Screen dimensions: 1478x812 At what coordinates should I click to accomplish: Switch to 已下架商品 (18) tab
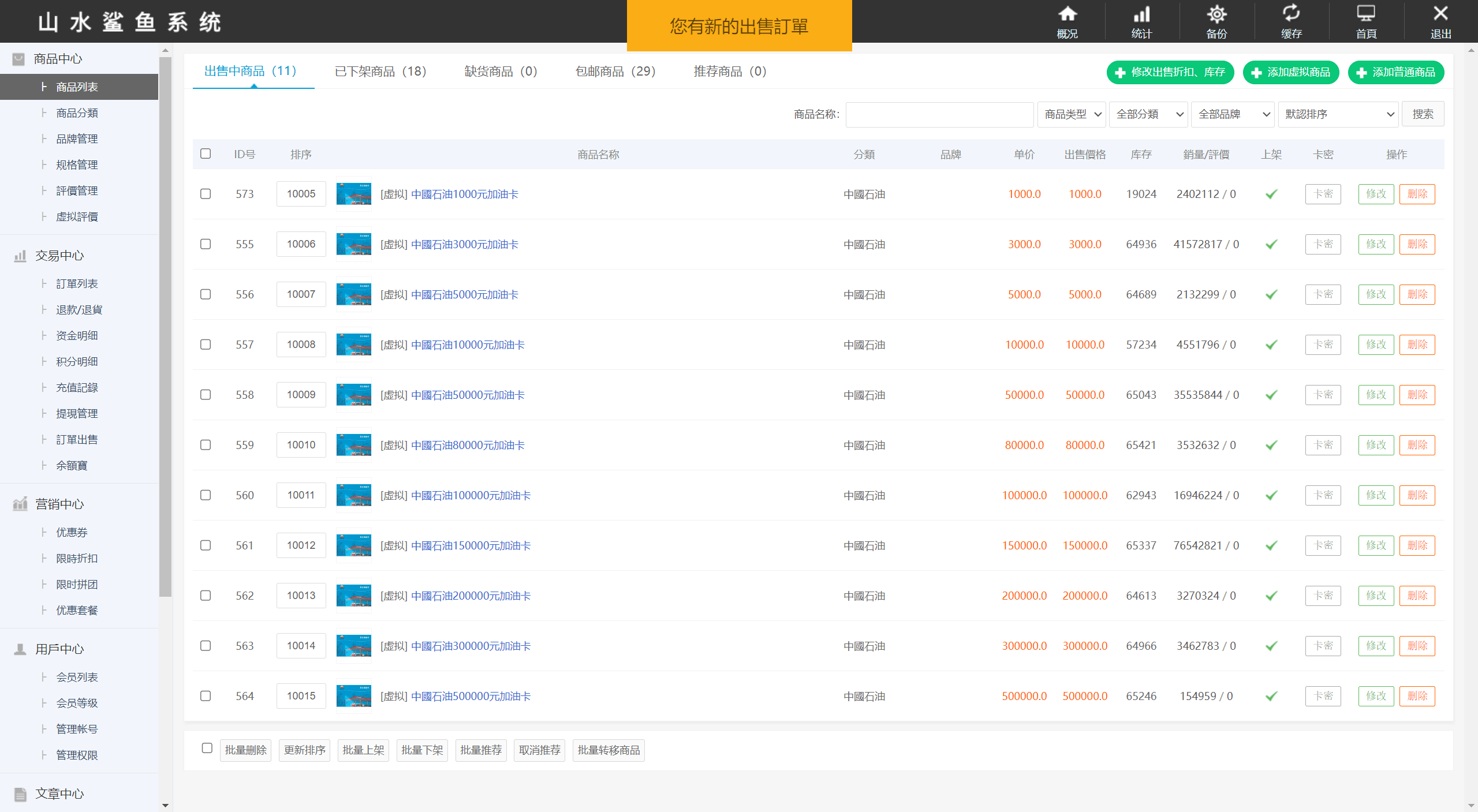[x=380, y=72]
